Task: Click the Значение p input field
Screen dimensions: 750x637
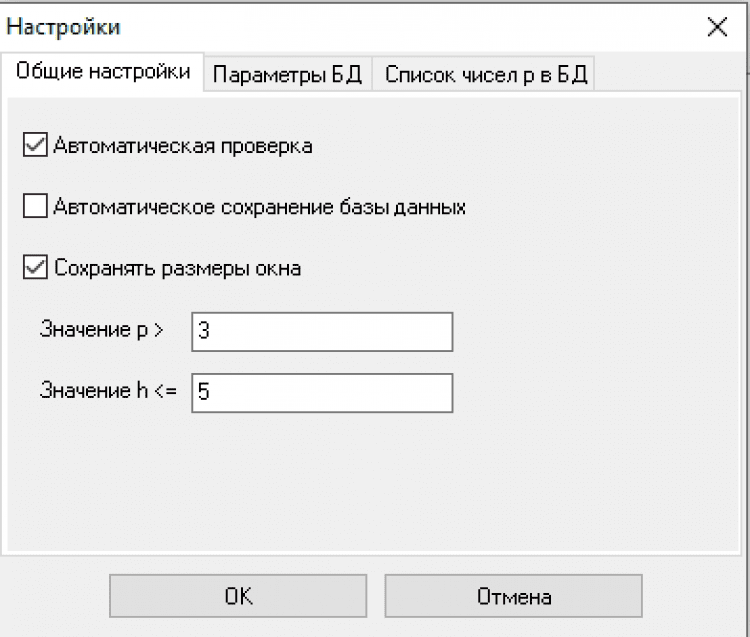Action: [x=321, y=331]
